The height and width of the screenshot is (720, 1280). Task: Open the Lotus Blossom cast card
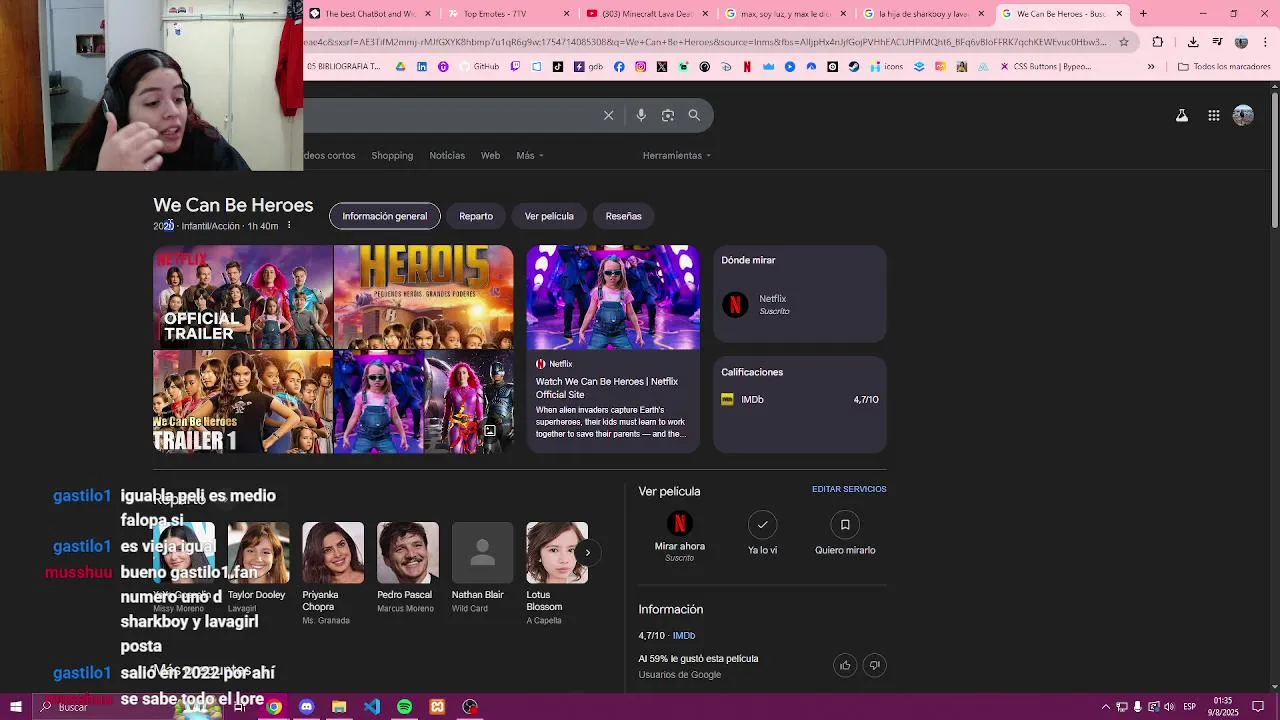(557, 573)
